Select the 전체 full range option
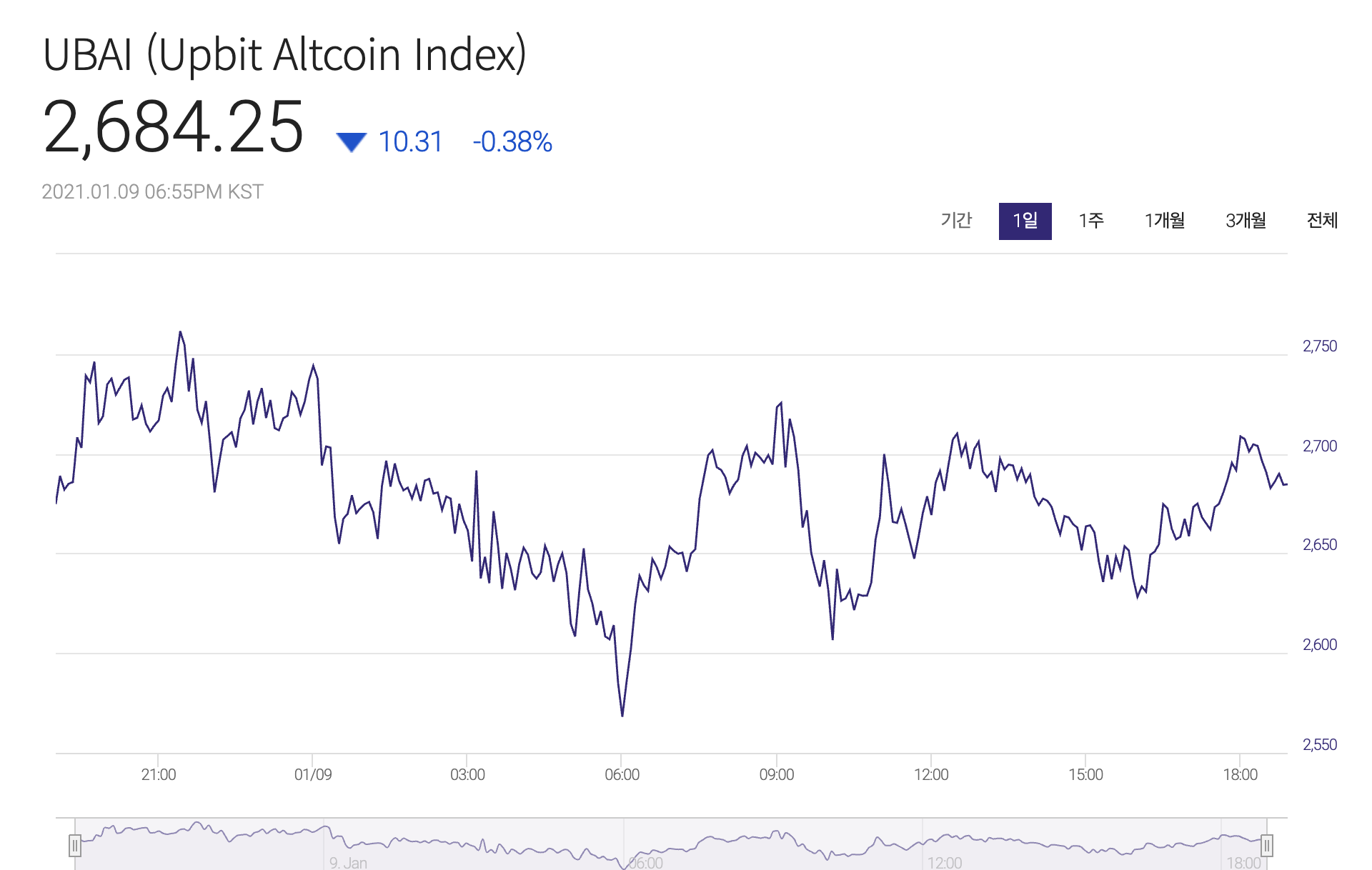This screenshot has height=870, width=1372. (1321, 221)
